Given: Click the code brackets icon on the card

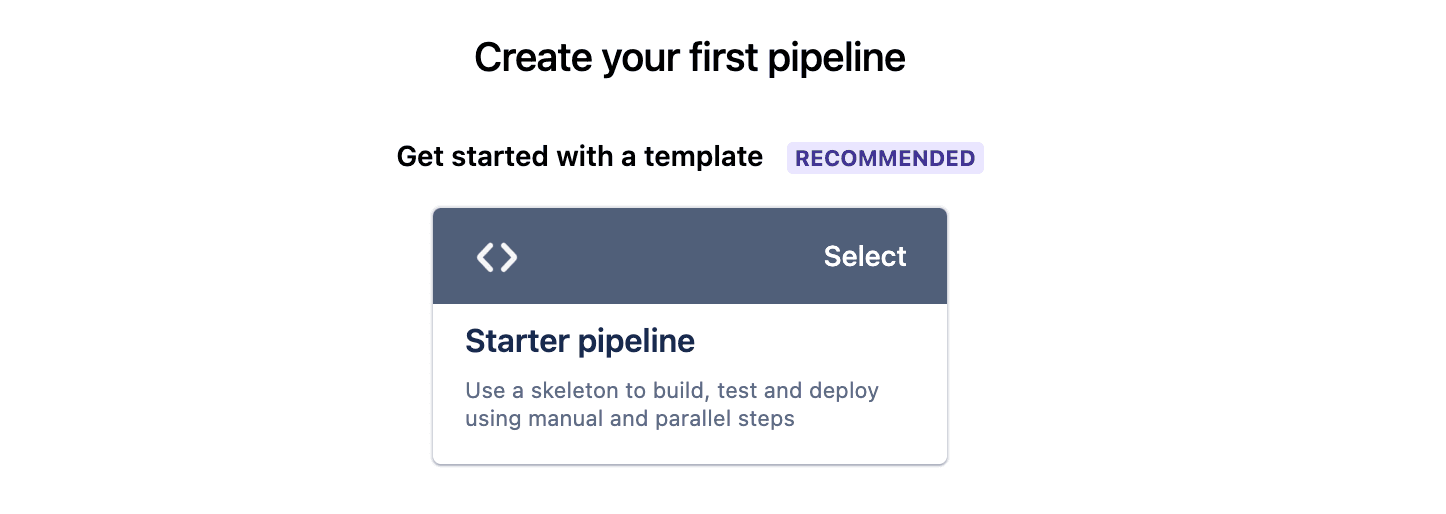Looking at the screenshot, I should pos(497,257).
